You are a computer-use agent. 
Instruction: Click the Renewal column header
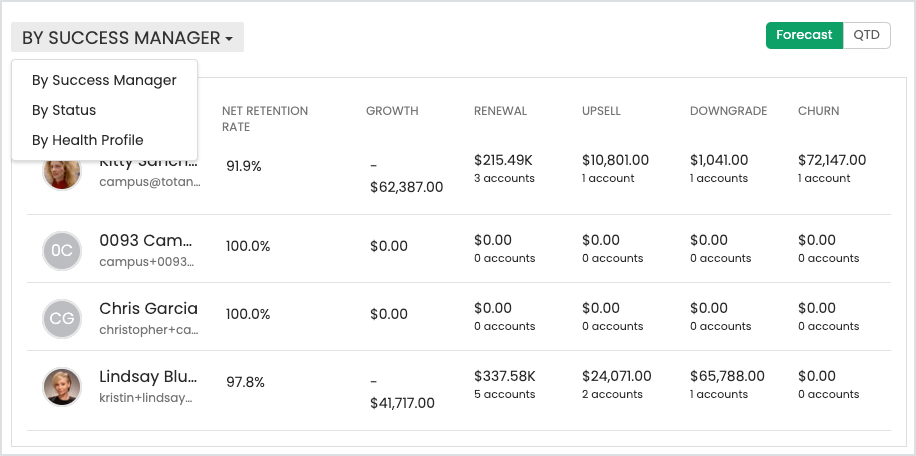[500, 111]
